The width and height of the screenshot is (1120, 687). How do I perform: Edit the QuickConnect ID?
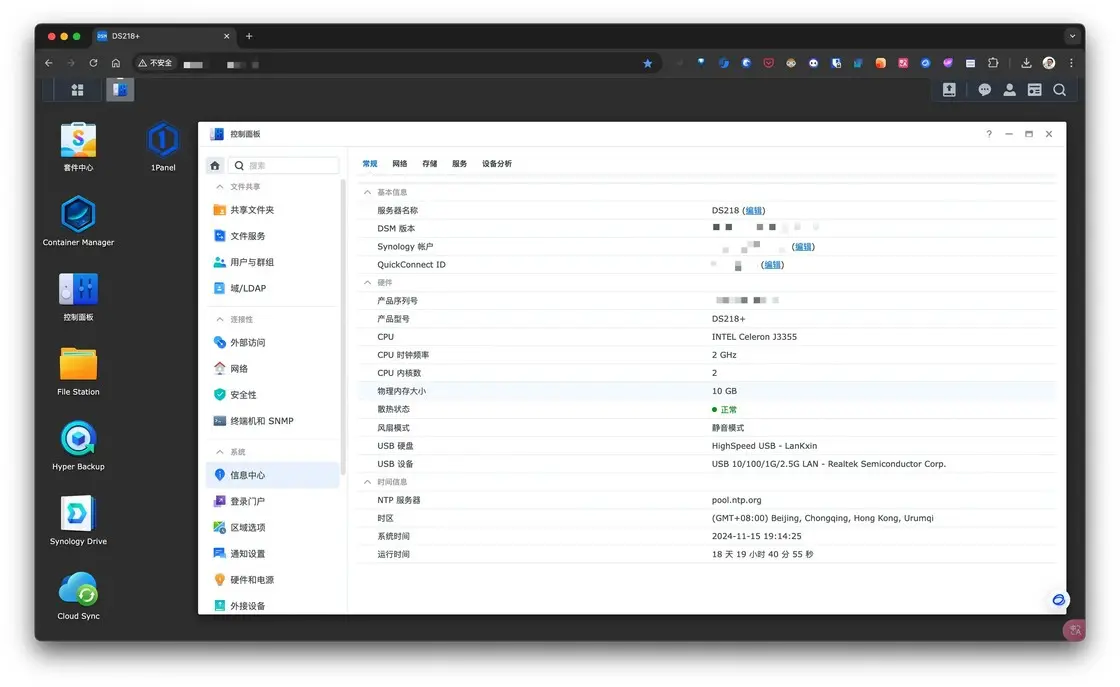pyautogui.click(x=772, y=265)
